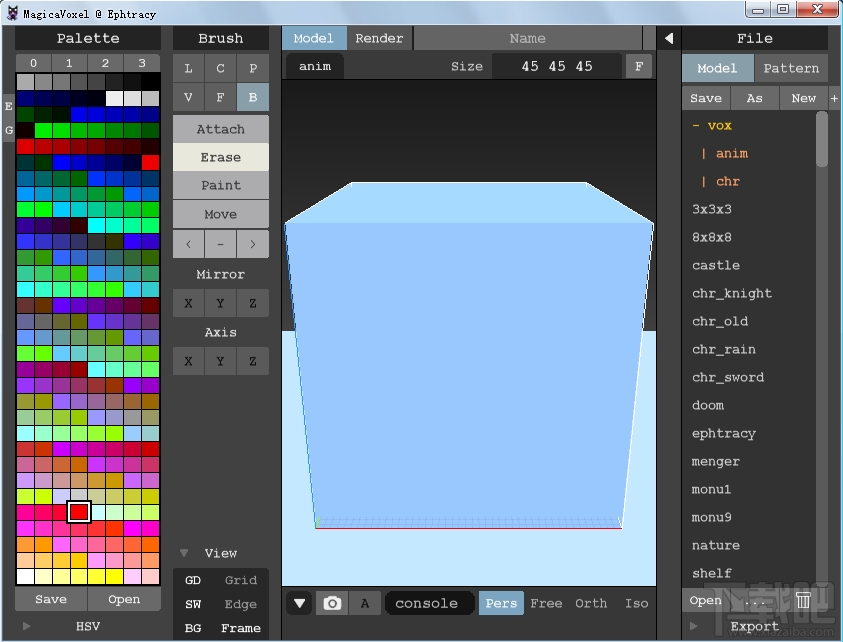Select the V voxel brush mode
This screenshot has height=642, width=843.
click(x=188, y=97)
